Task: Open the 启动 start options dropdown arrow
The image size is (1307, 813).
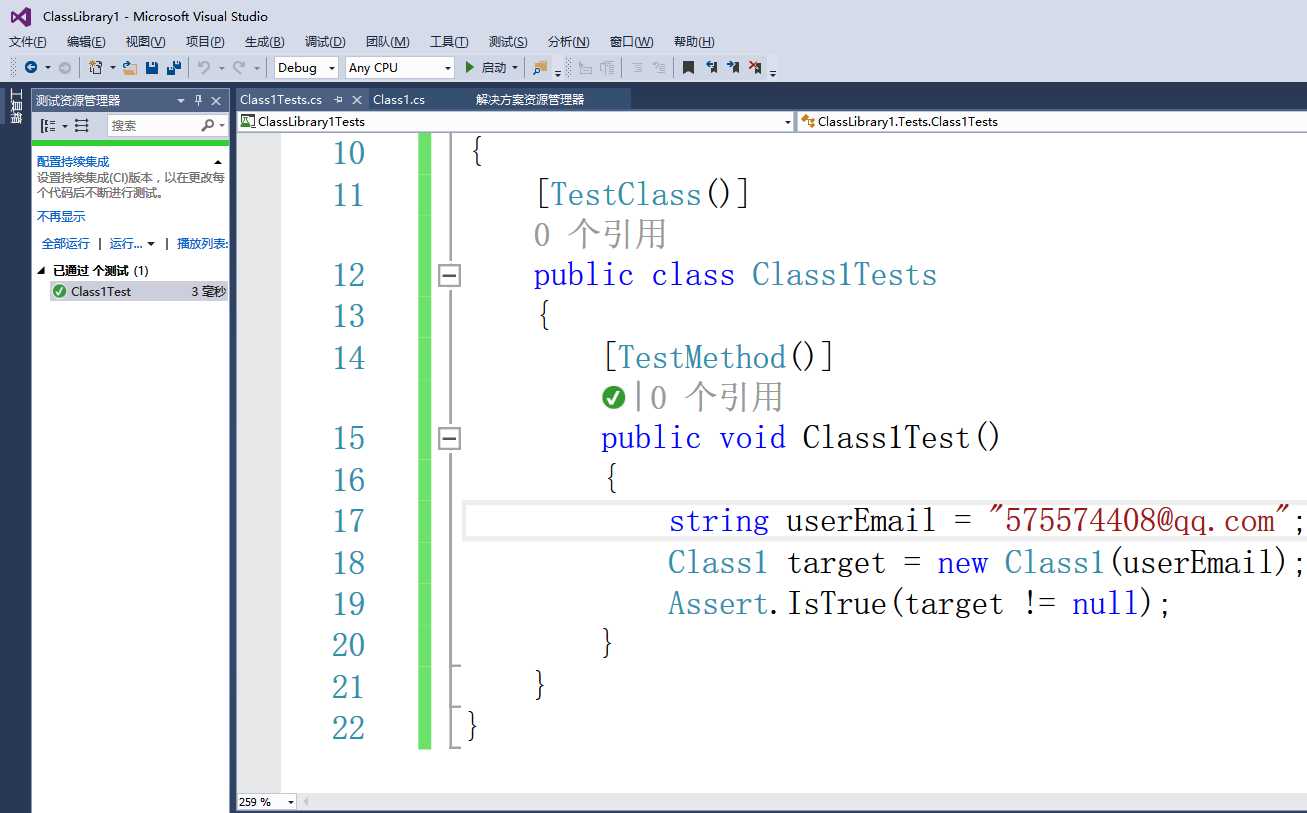Action: coord(515,67)
